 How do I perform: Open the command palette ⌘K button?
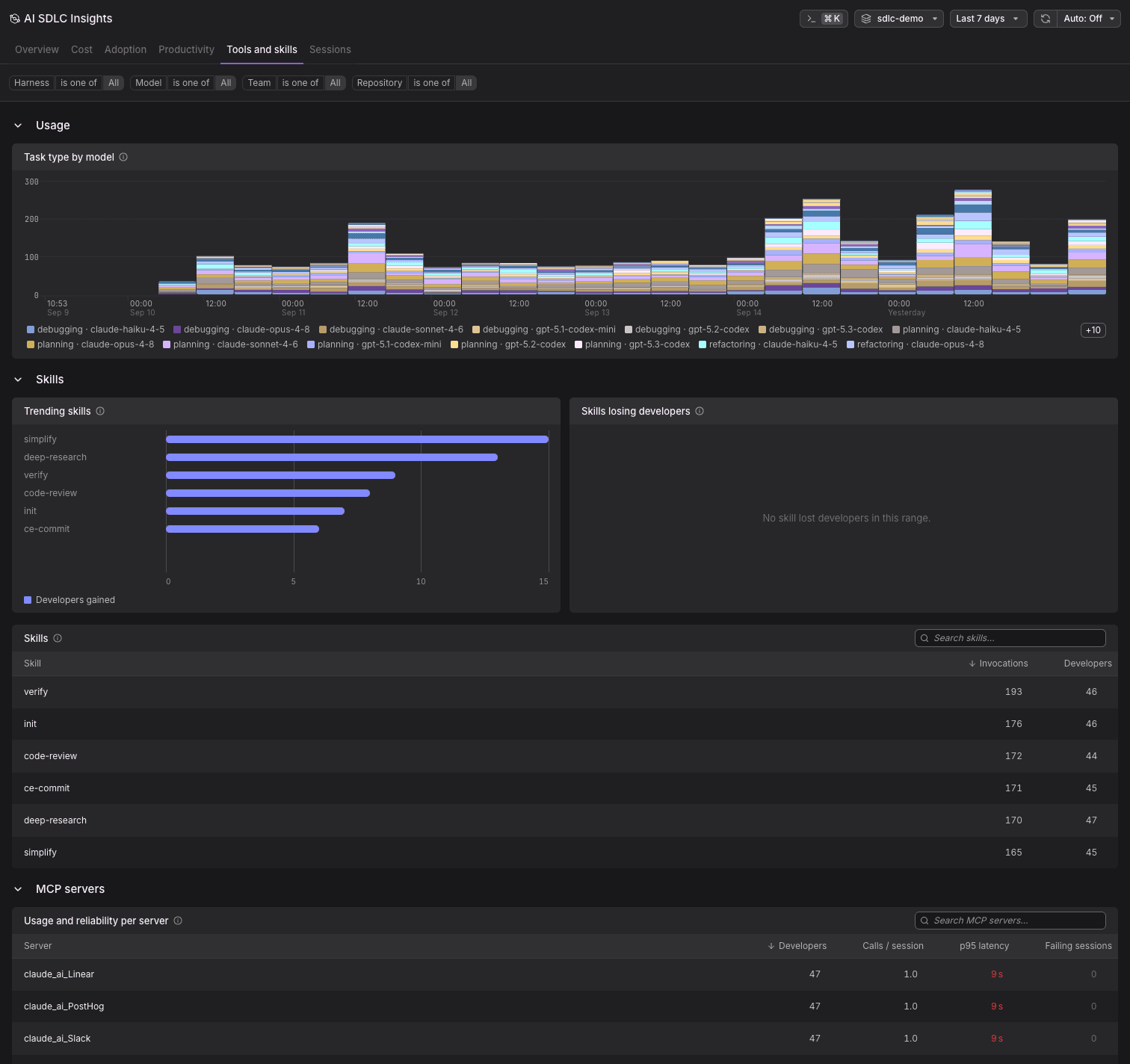pyautogui.click(x=824, y=19)
